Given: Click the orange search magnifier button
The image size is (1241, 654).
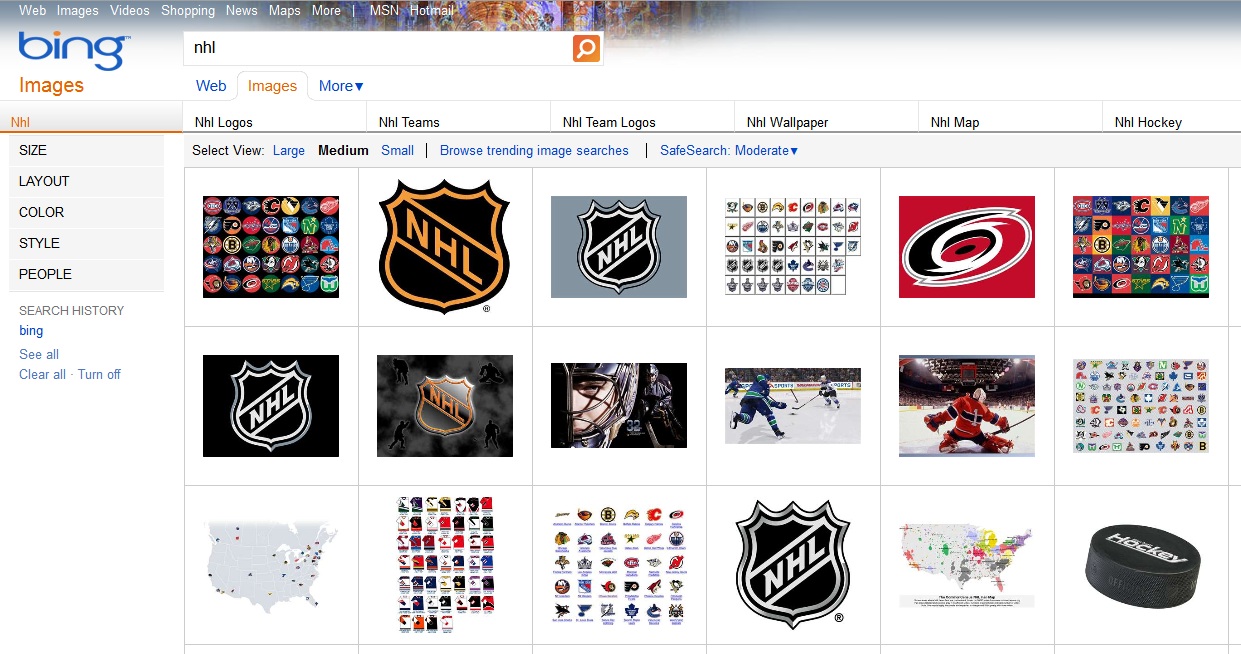Looking at the screenshot, I should [586, 48].
